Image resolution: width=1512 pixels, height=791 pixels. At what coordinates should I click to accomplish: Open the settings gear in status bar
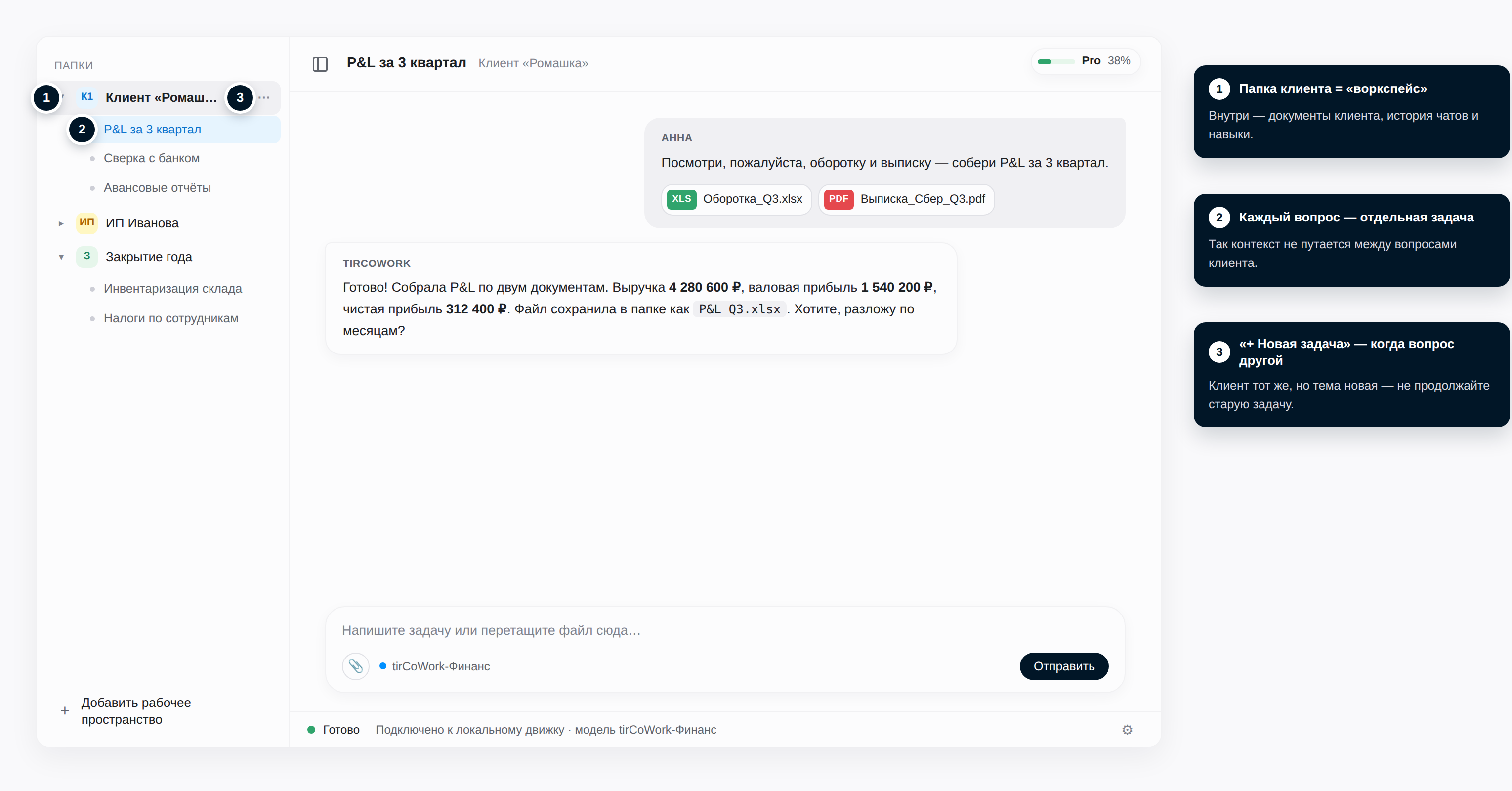pyautogui.click(x=1127, y=730)
